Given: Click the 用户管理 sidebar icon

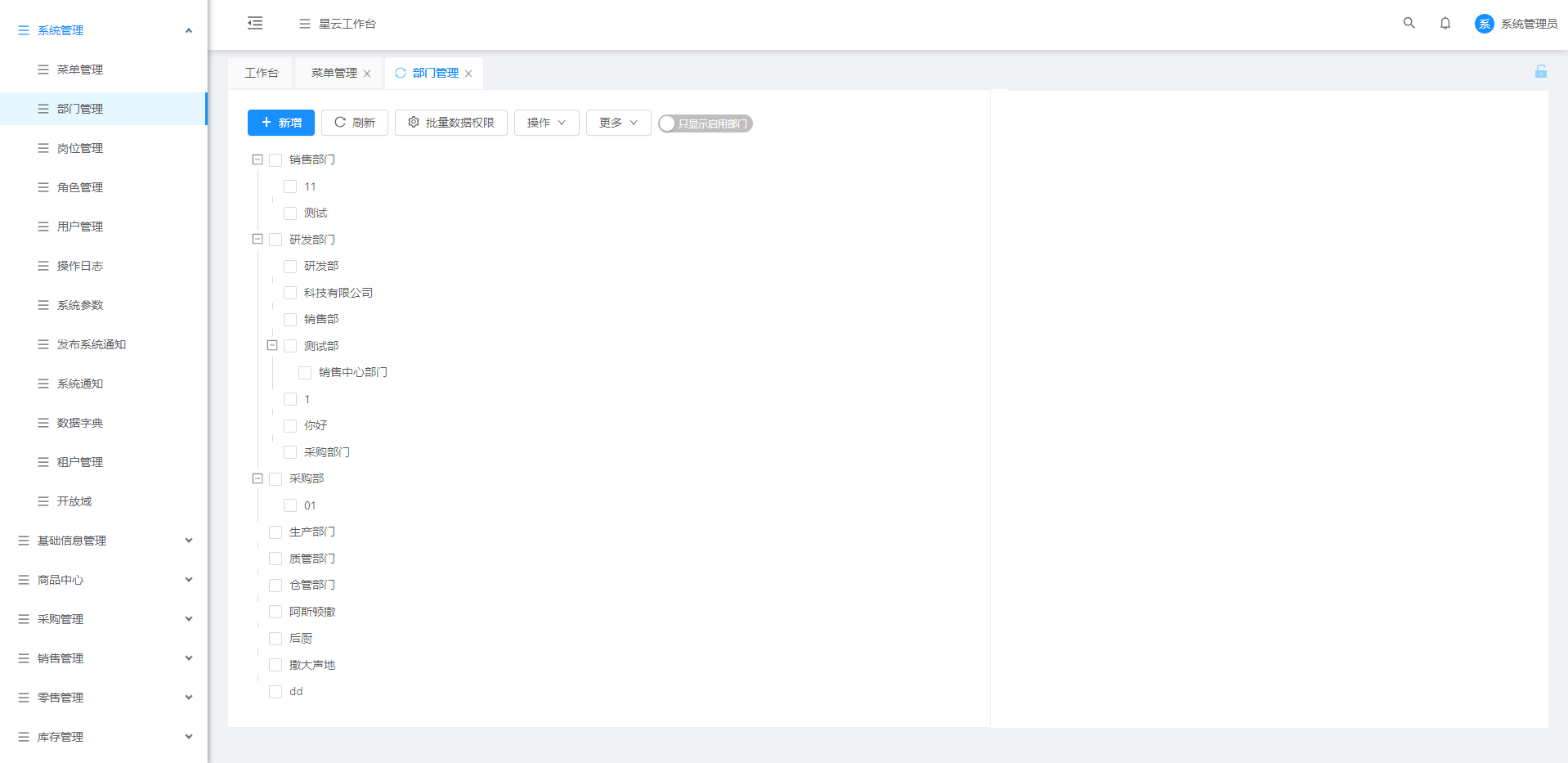Looking at the screenshot, I should (x=43, y=227).
